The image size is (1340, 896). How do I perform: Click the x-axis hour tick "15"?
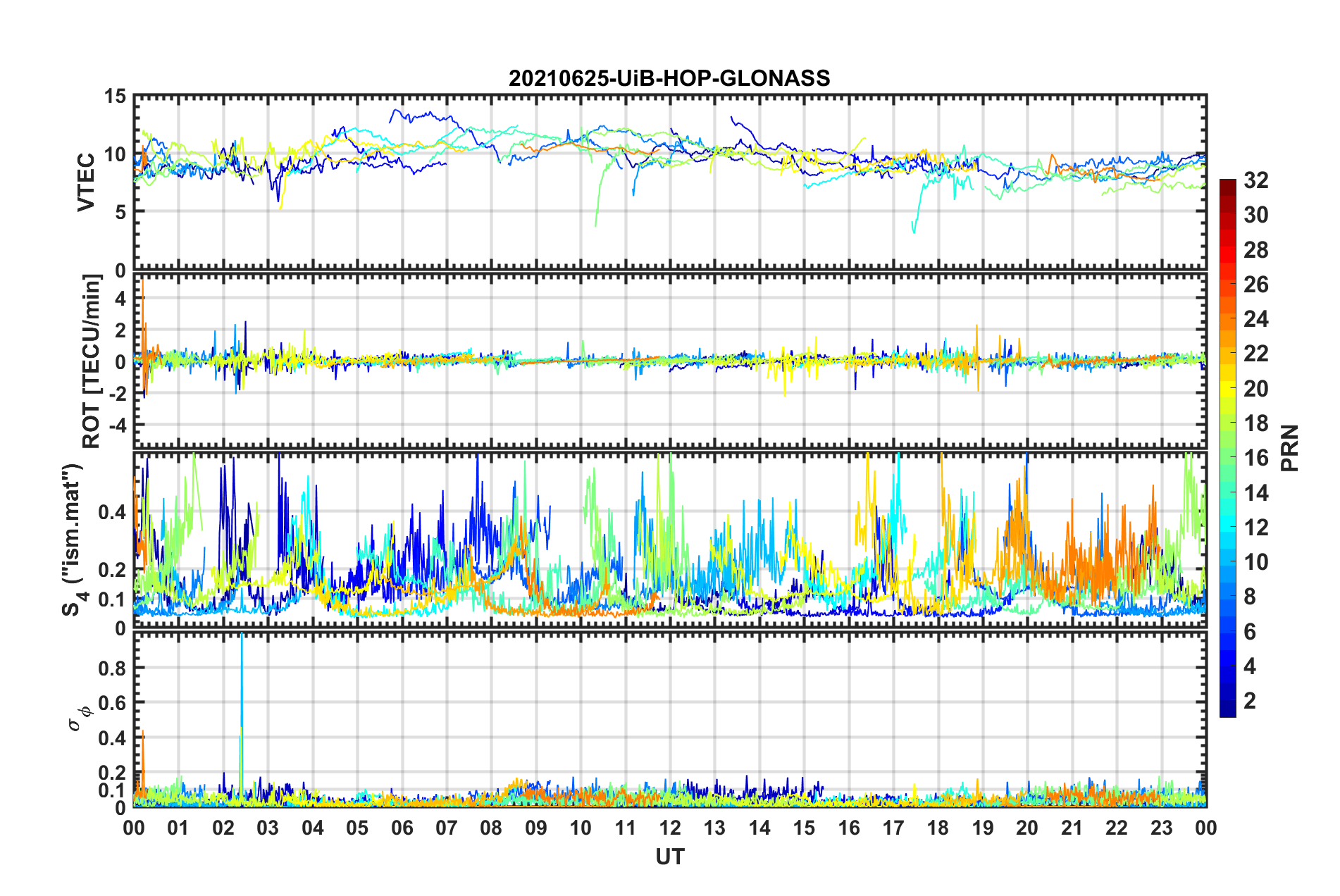click(804, 828)
